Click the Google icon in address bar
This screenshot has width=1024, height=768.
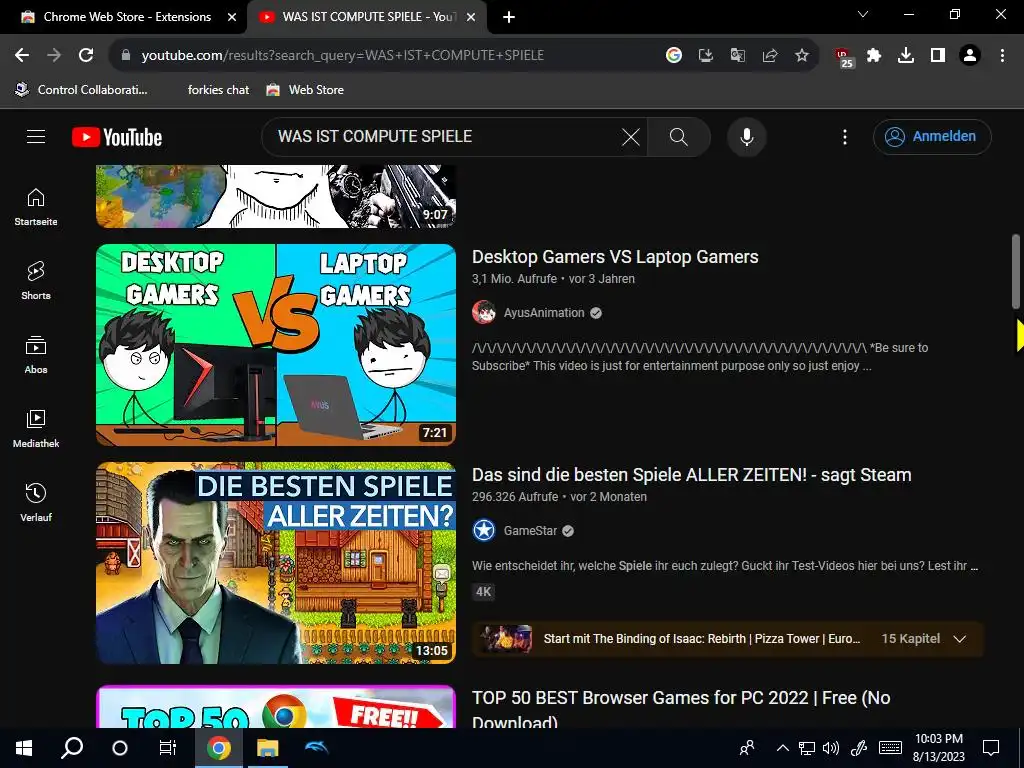tap(674, 55)
